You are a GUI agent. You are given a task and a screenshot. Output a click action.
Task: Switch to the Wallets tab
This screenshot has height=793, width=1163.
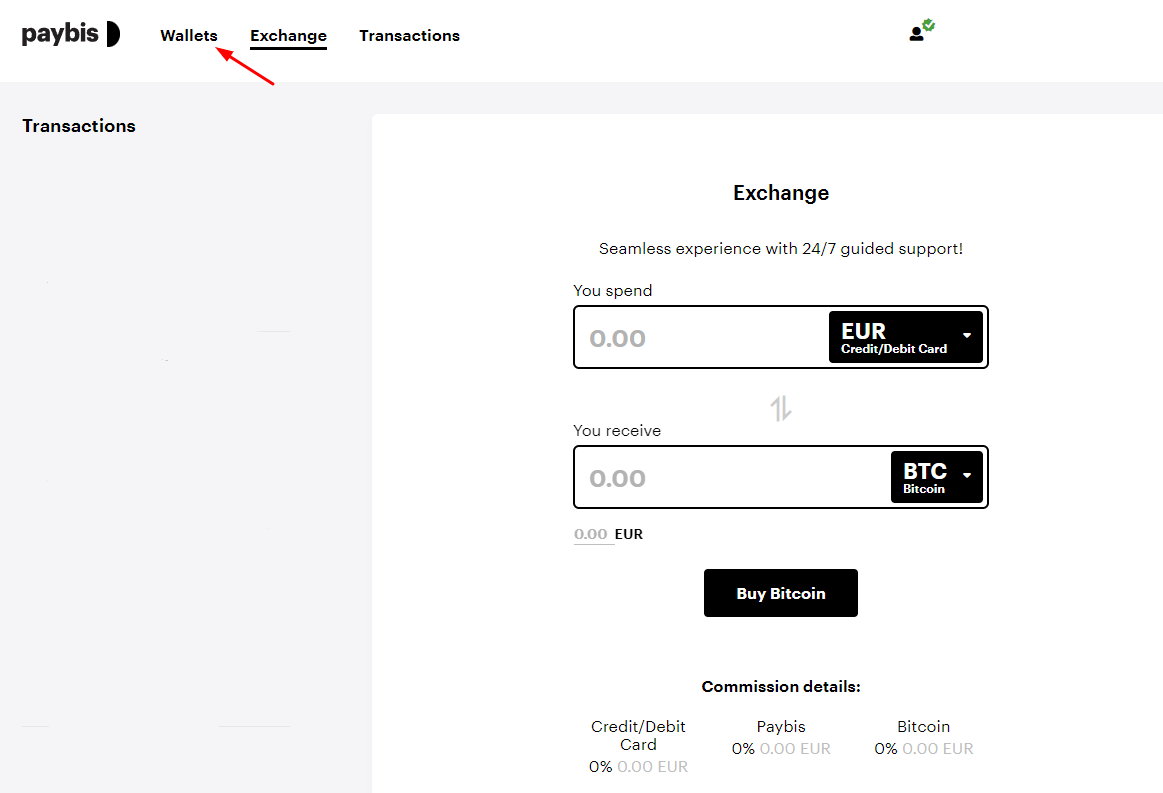pyautogui.click(x=189, y=35)
